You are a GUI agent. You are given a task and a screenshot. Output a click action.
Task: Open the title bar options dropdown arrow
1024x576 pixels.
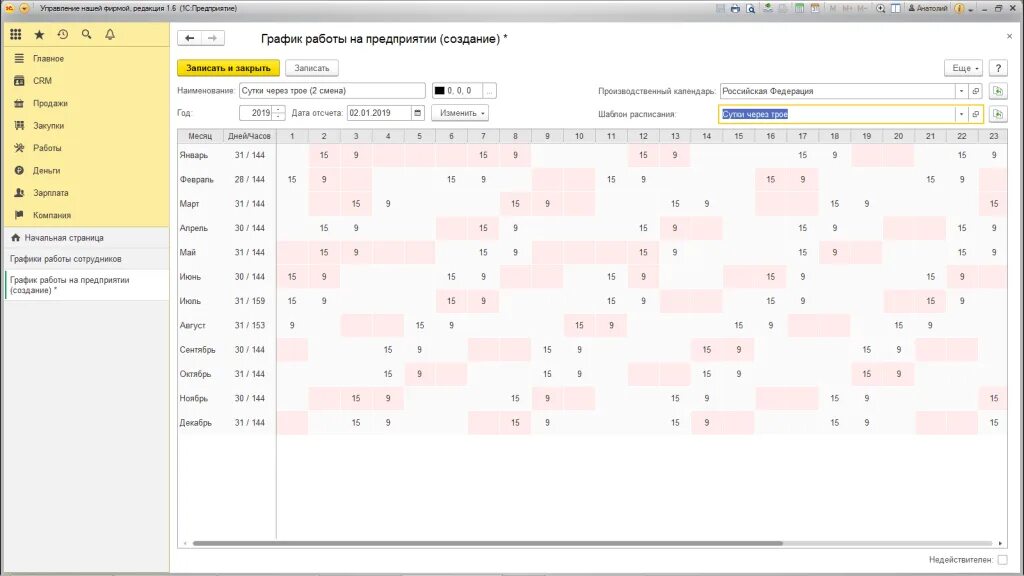pyautogui.click(x=971, y=9)
